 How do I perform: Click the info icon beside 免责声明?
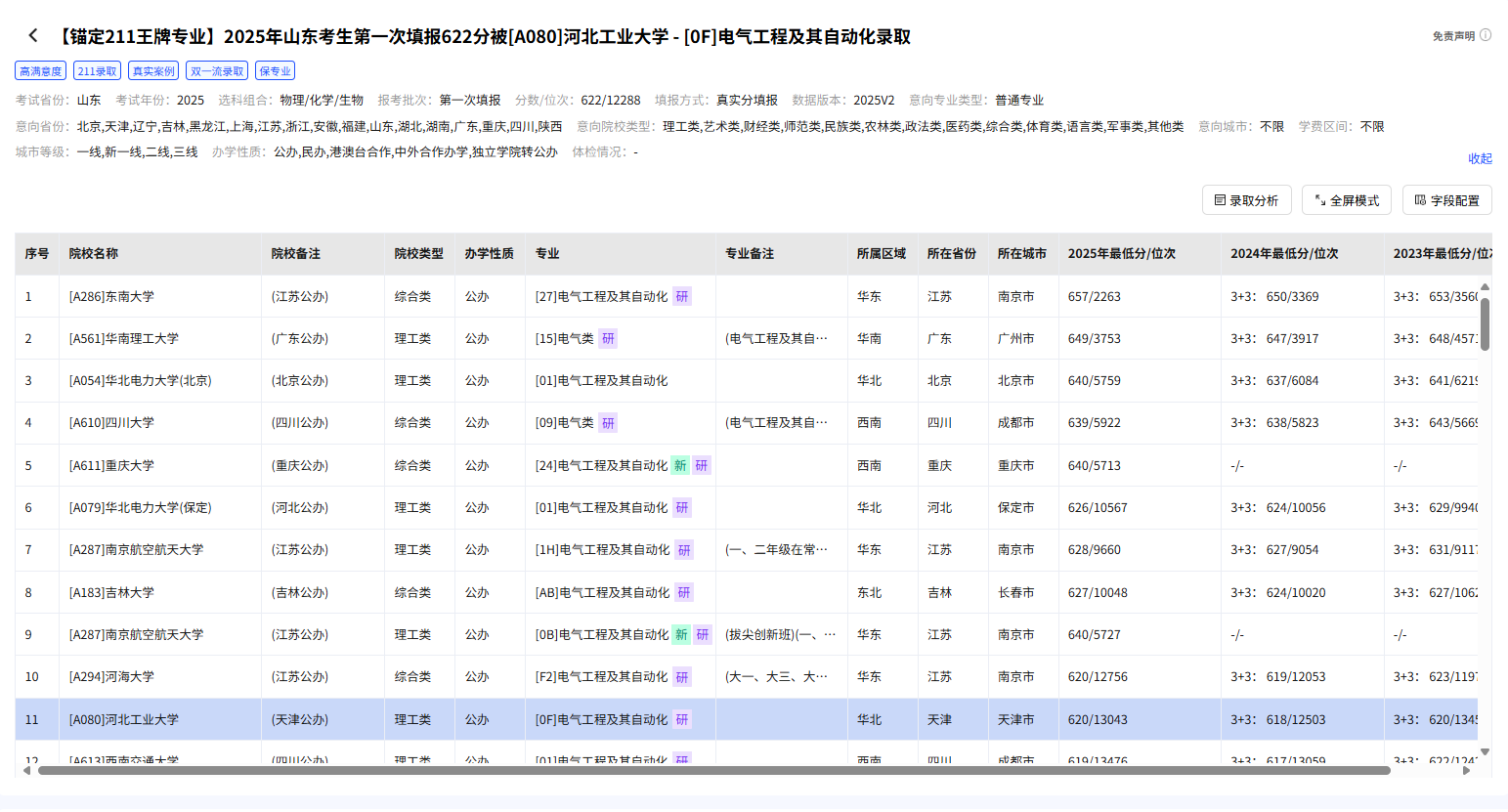1487,32
